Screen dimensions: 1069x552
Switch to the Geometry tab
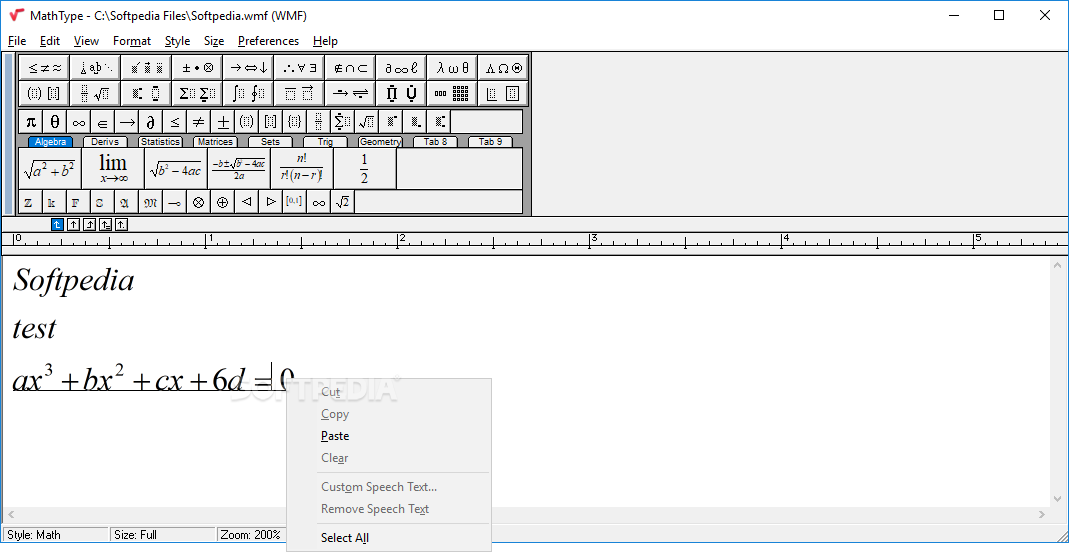pyautogui.click(x=380, y=142)
